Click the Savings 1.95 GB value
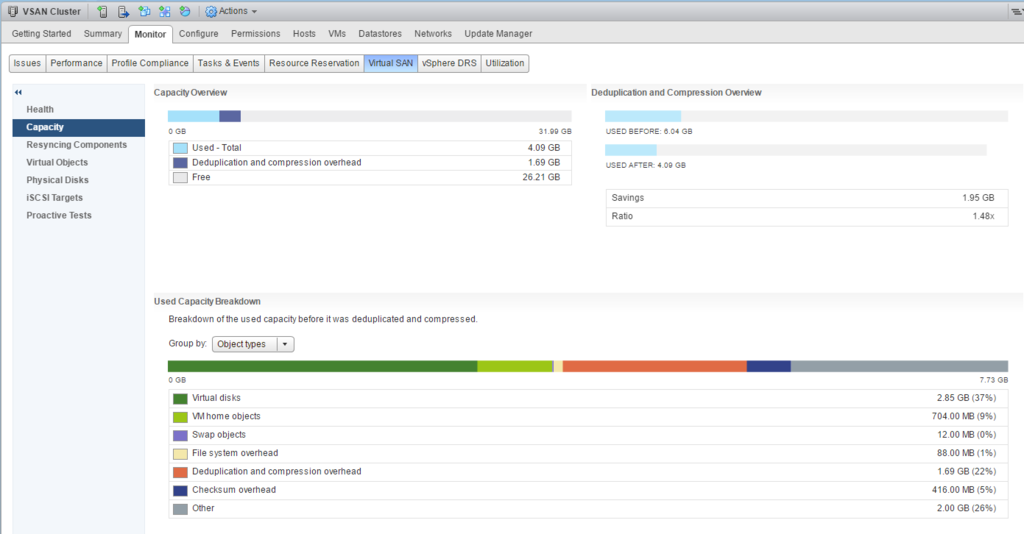 [978, 198]
